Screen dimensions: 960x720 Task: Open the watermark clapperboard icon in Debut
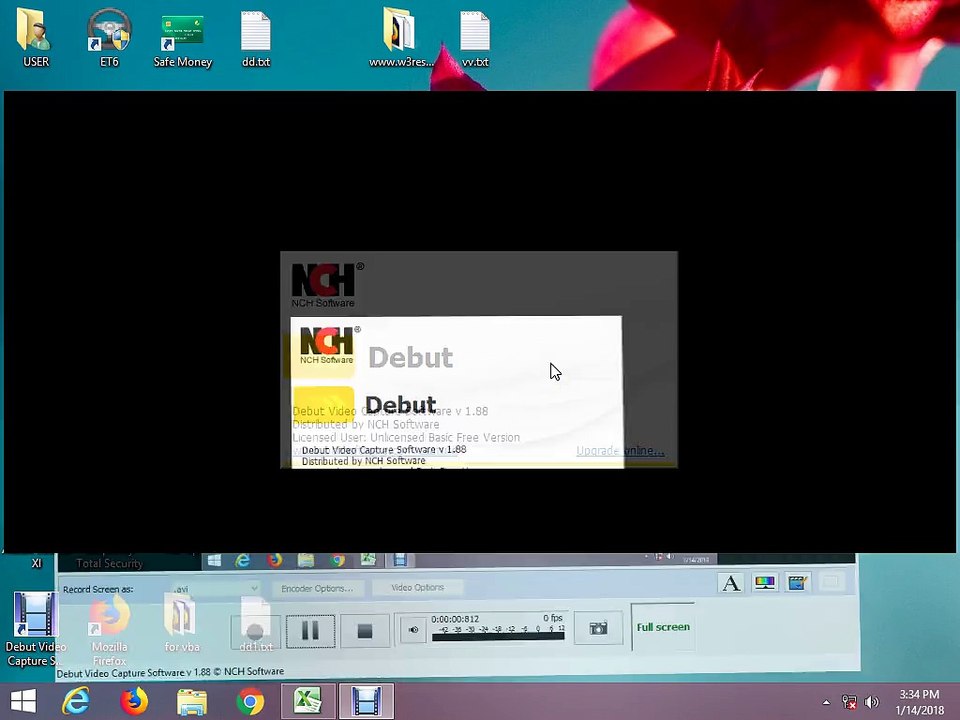point(797,583)
